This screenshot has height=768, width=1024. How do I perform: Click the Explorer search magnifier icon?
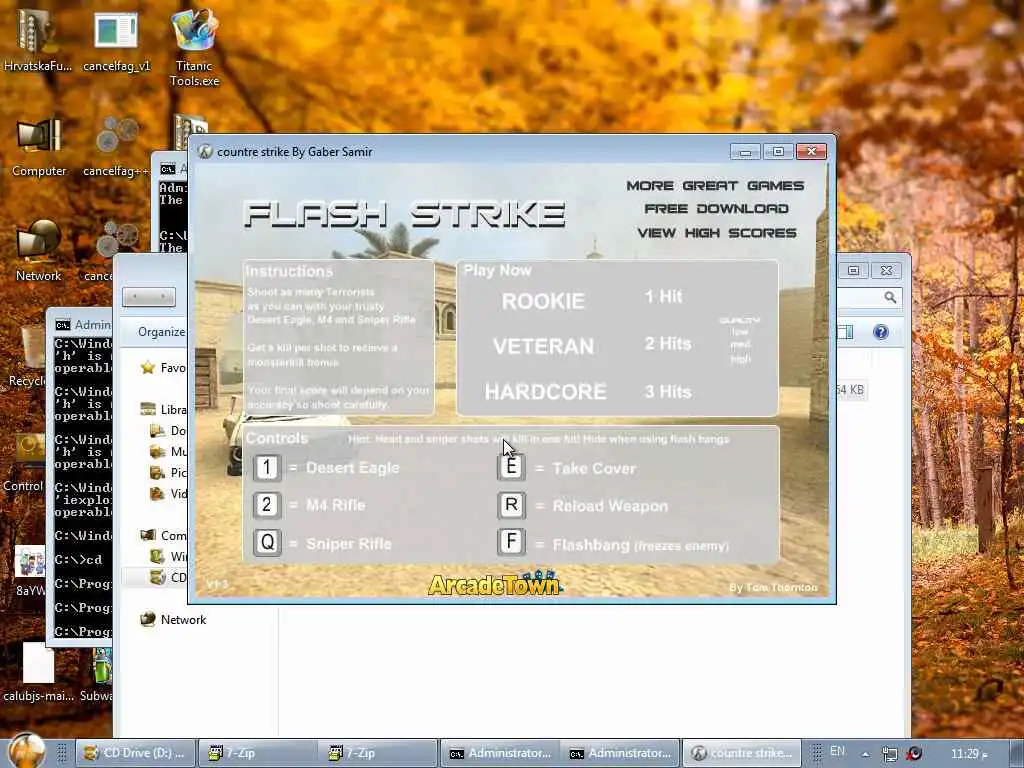pyautogui.click(x=890, y=298)
